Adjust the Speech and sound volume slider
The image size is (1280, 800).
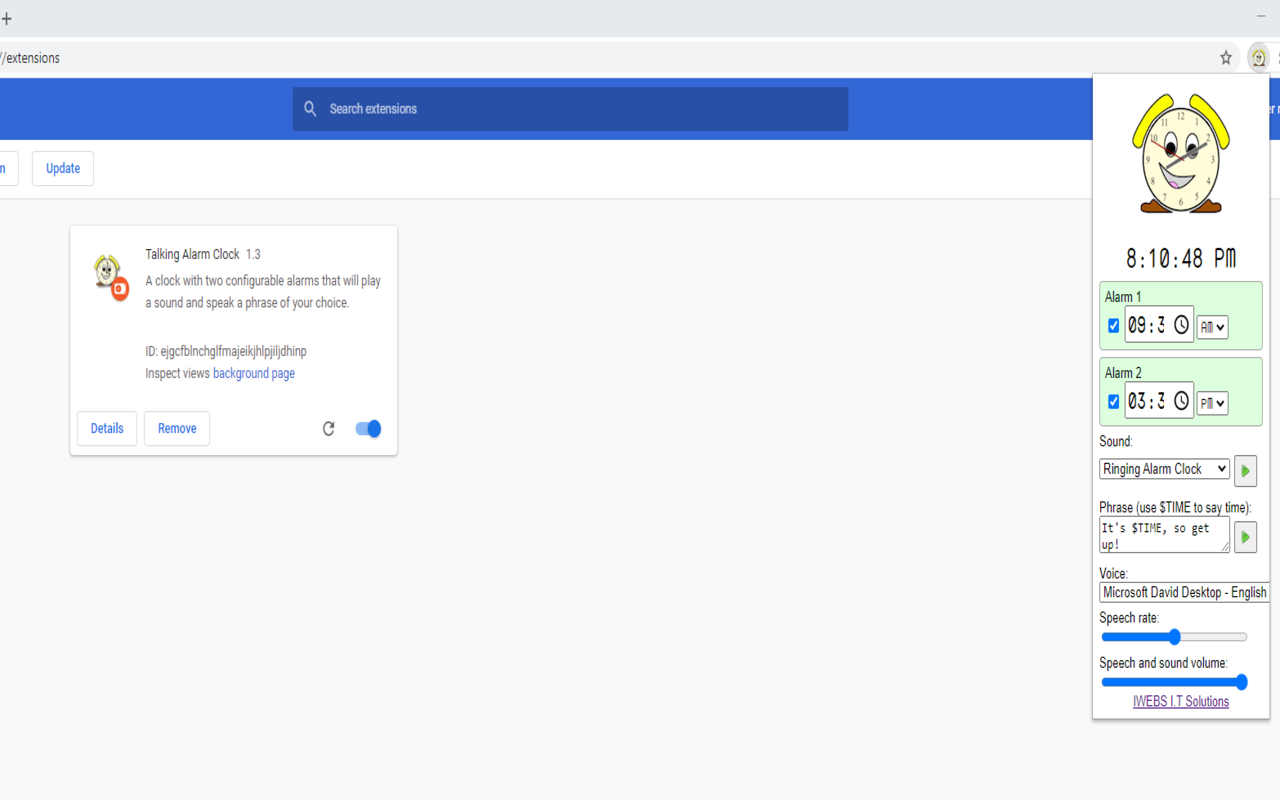pos(1174,682)
